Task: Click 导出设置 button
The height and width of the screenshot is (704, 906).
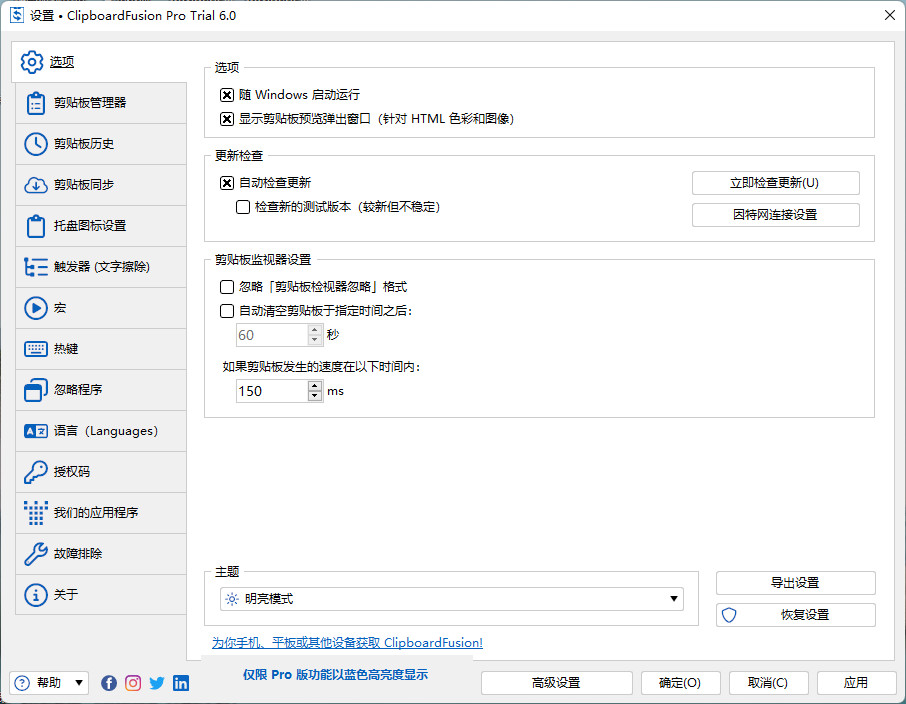Action: click(796, 583)
